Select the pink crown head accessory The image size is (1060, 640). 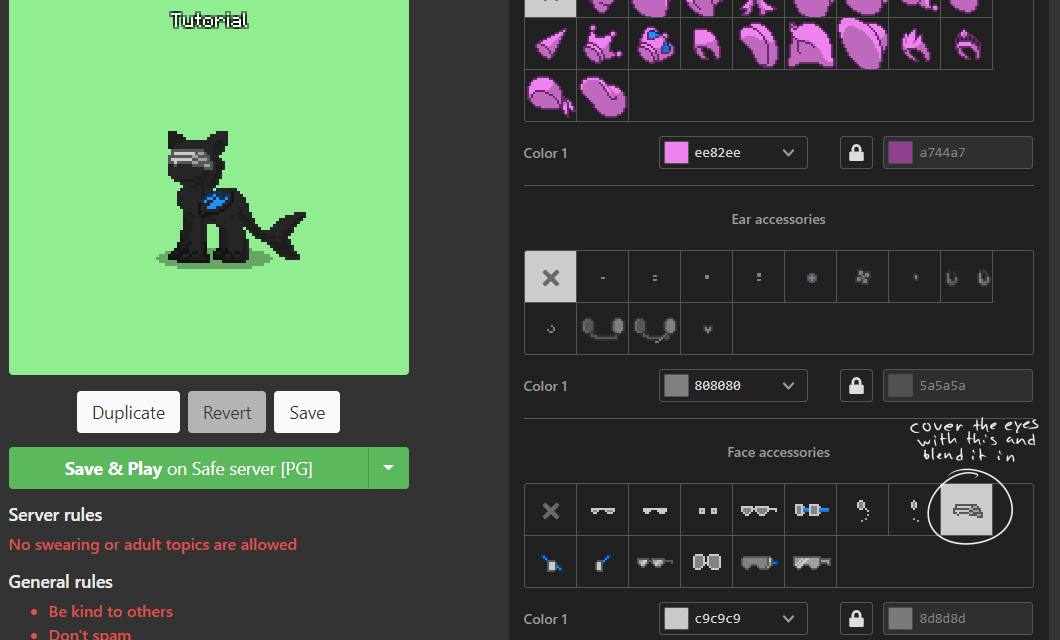(x=602, y=44)
